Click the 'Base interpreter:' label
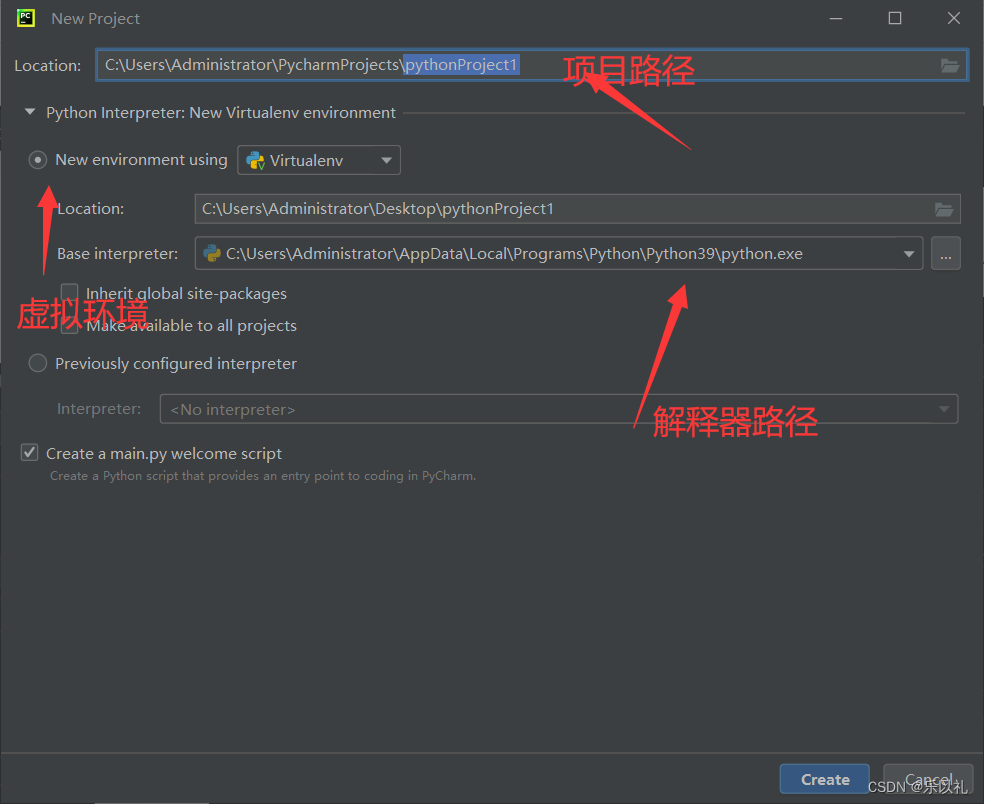This screenshot has height=804, width=984. 117,254
